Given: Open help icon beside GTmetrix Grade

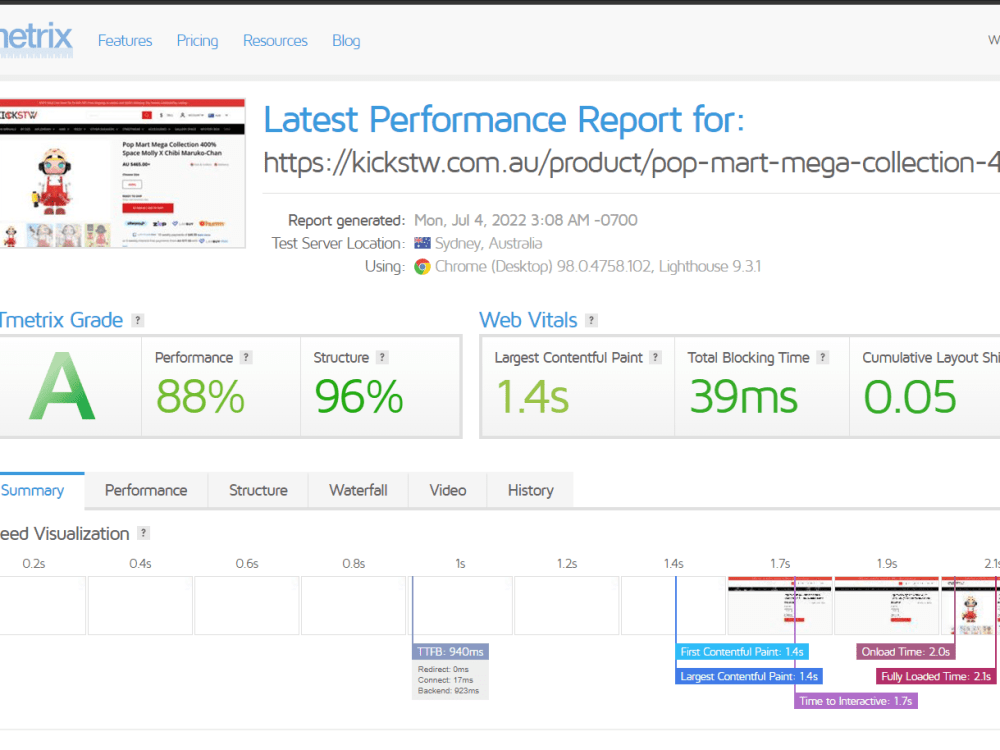Looking at the screenshot, I should pyautogui.click(x=137, y=320).
